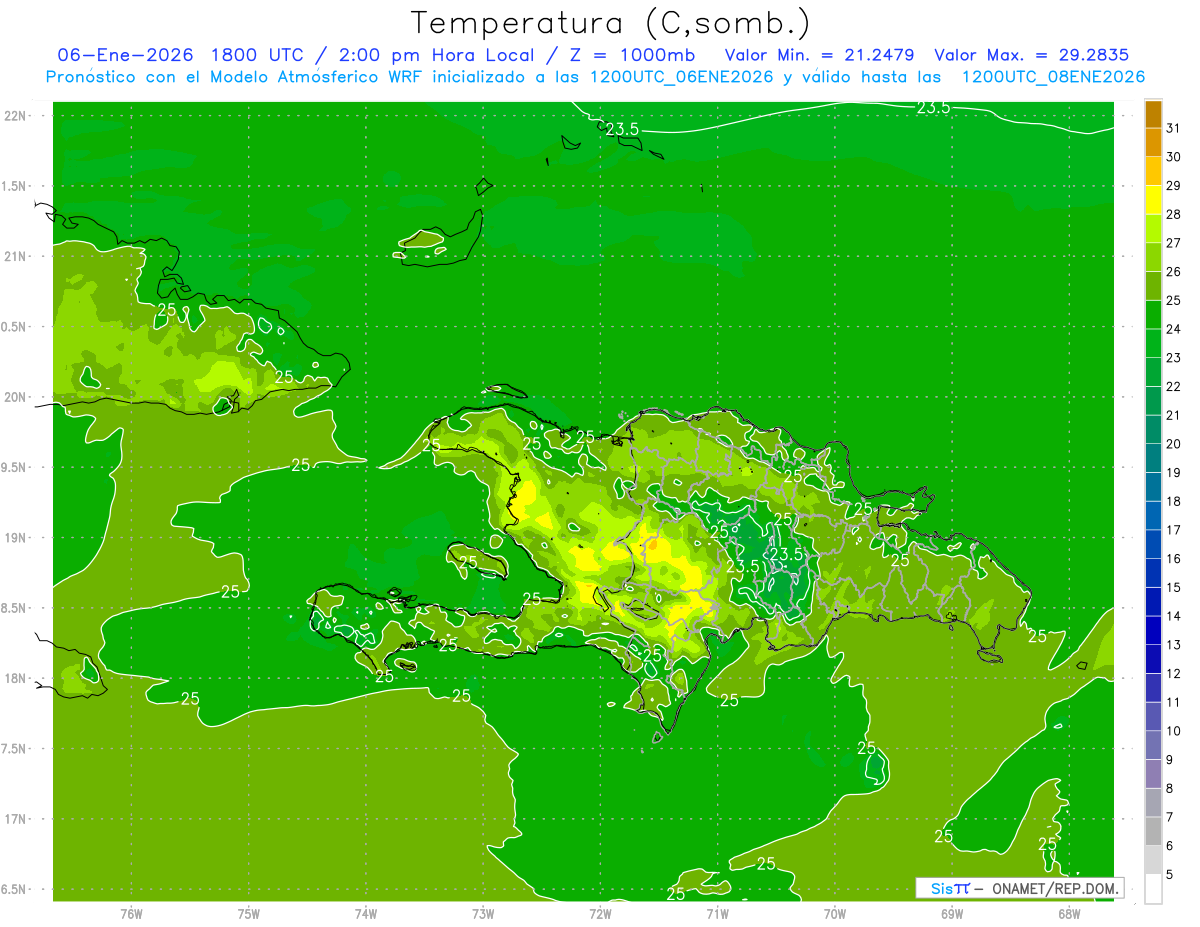Viewport: 1200px width, 927px height.
Task: Click the "27" colorbar label
Action: [x=1173, y=243]
